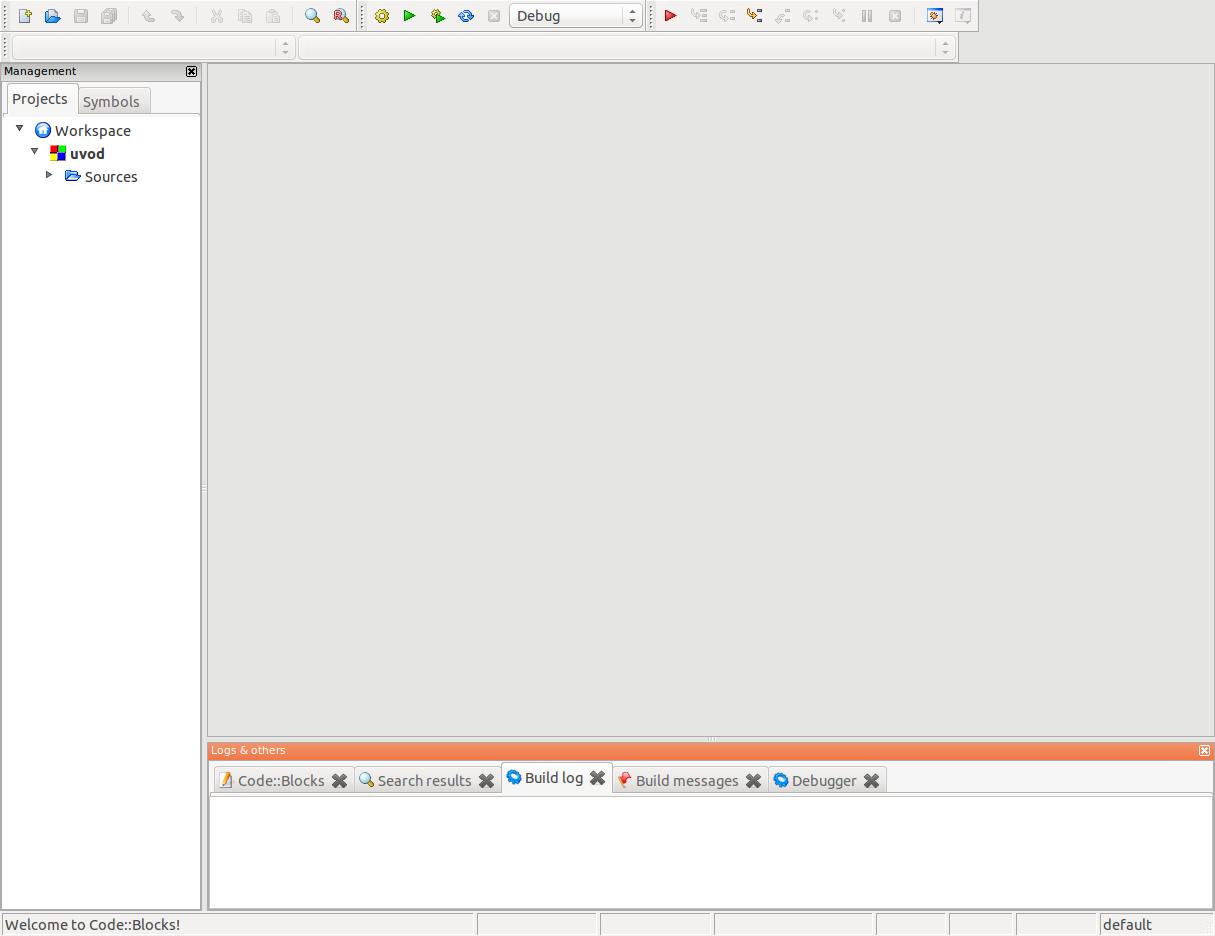Image resolution: width=1215 pixels, height=936 pixels.
Task: Click the Open file folder icon
Action: tap(53, 16)
